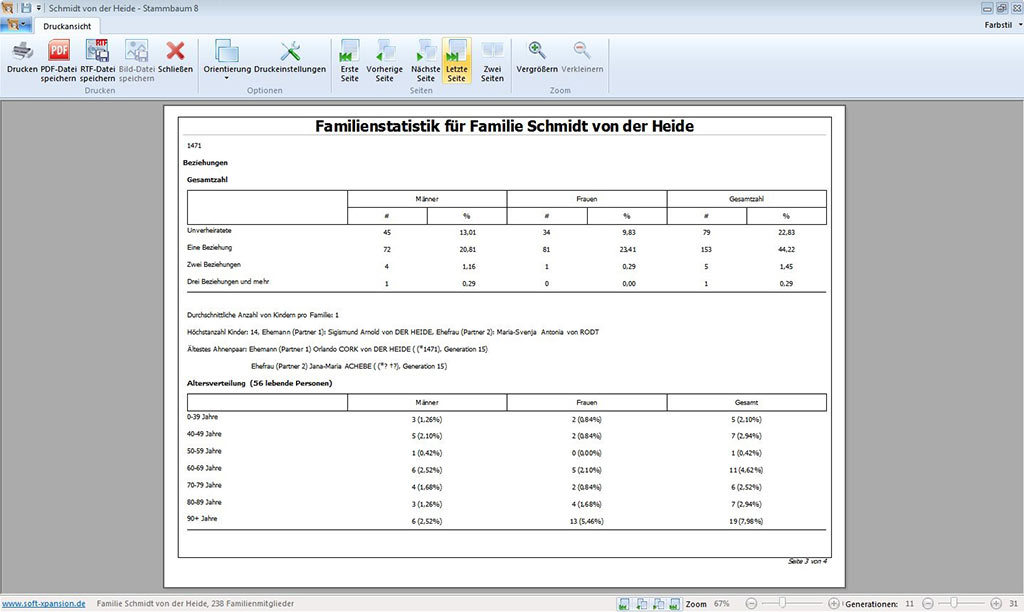Click the Zoom 67% value
1024x612 pixels.
point(721,604)
